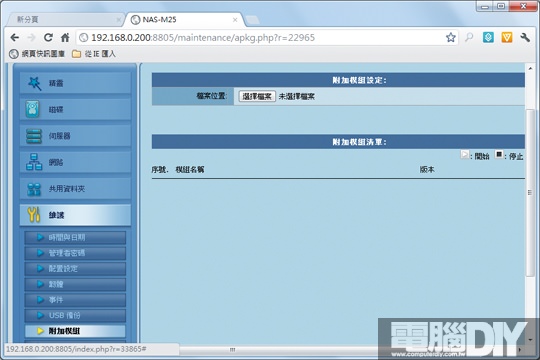Open the shared folder (共用資料夾) icon

click(34, 189)
